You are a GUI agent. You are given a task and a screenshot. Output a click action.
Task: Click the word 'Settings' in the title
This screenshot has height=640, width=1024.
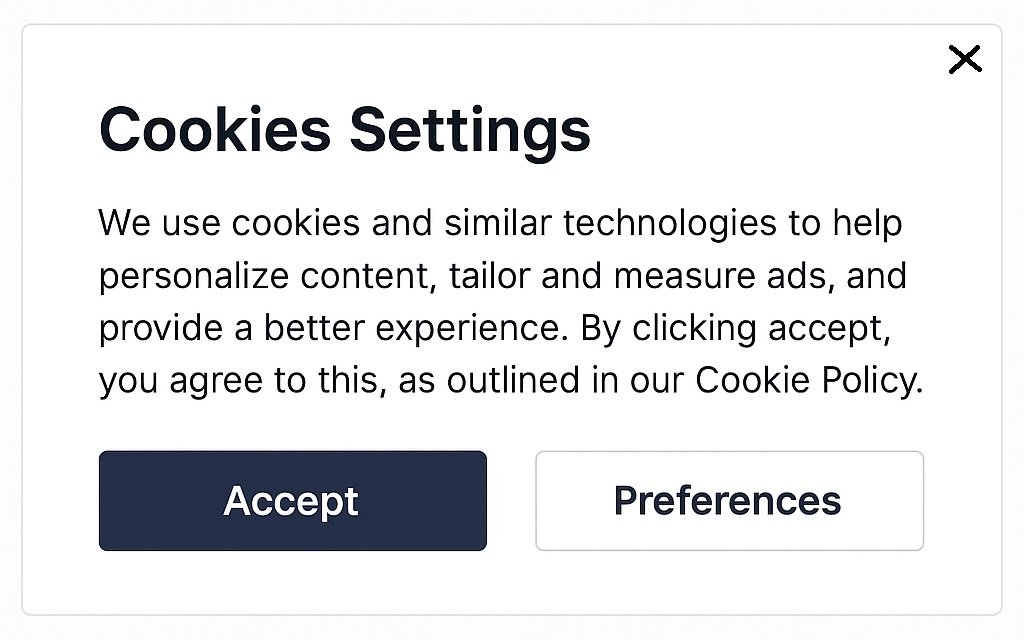(470, 132)
